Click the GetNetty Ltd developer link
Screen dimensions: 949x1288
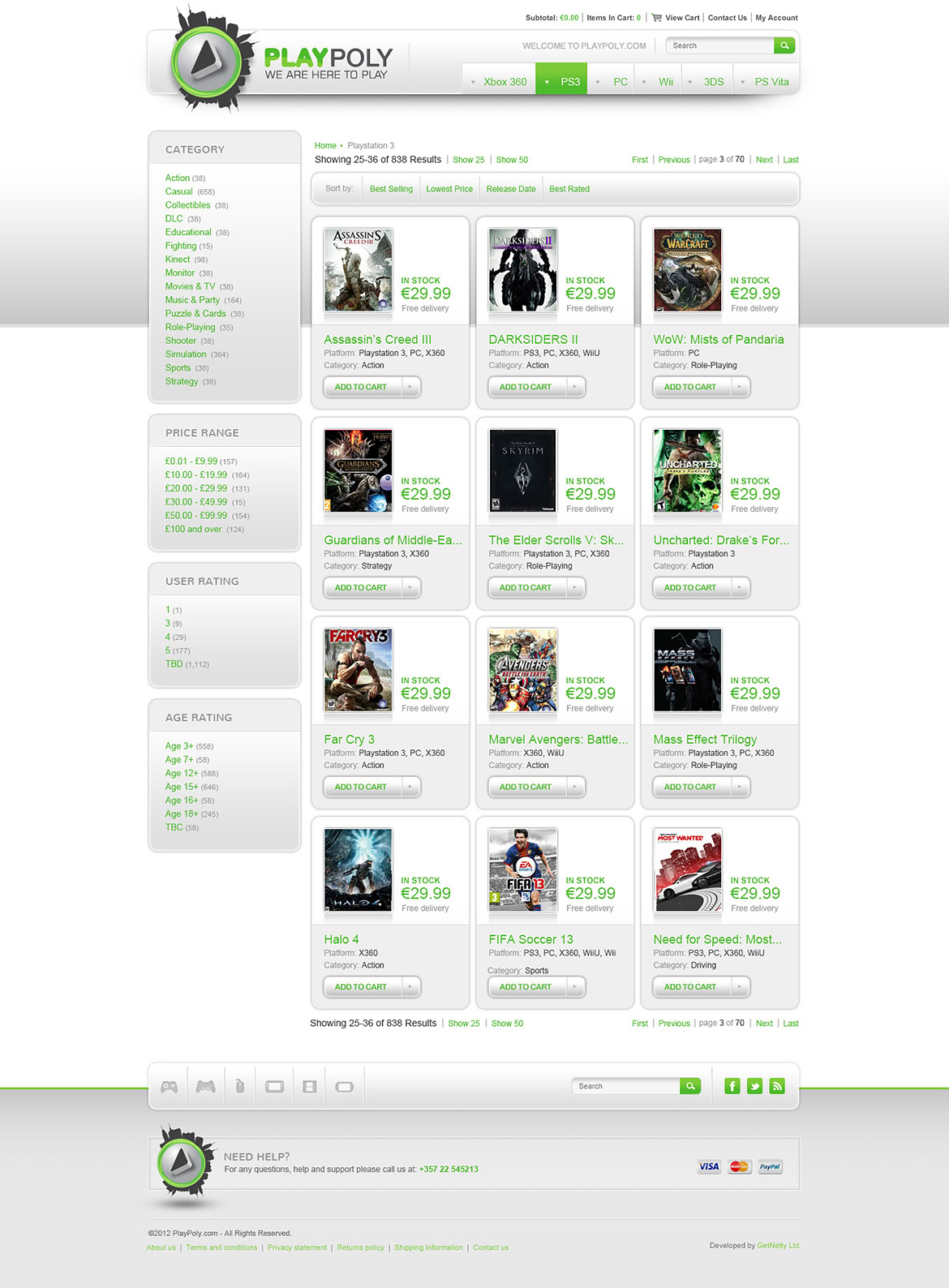click(x=778, y=1245)
